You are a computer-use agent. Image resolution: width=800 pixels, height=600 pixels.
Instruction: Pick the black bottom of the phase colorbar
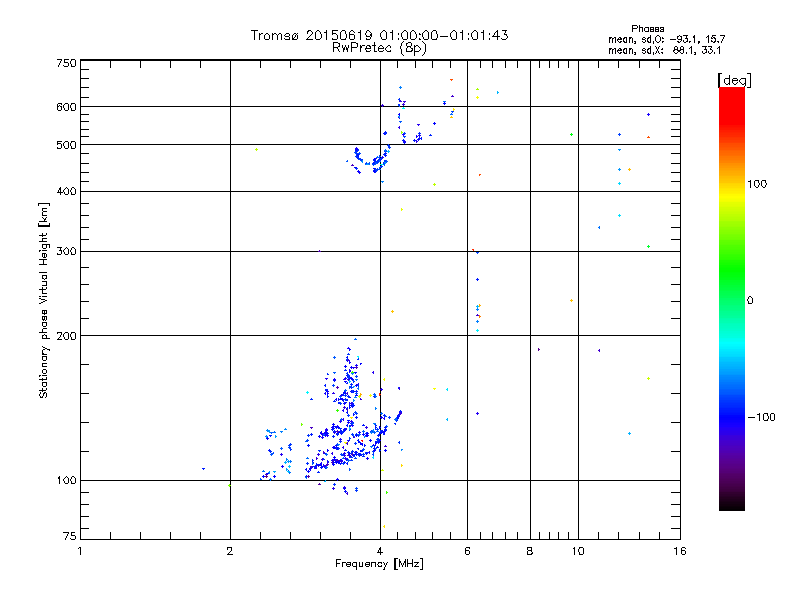point(732,505)
